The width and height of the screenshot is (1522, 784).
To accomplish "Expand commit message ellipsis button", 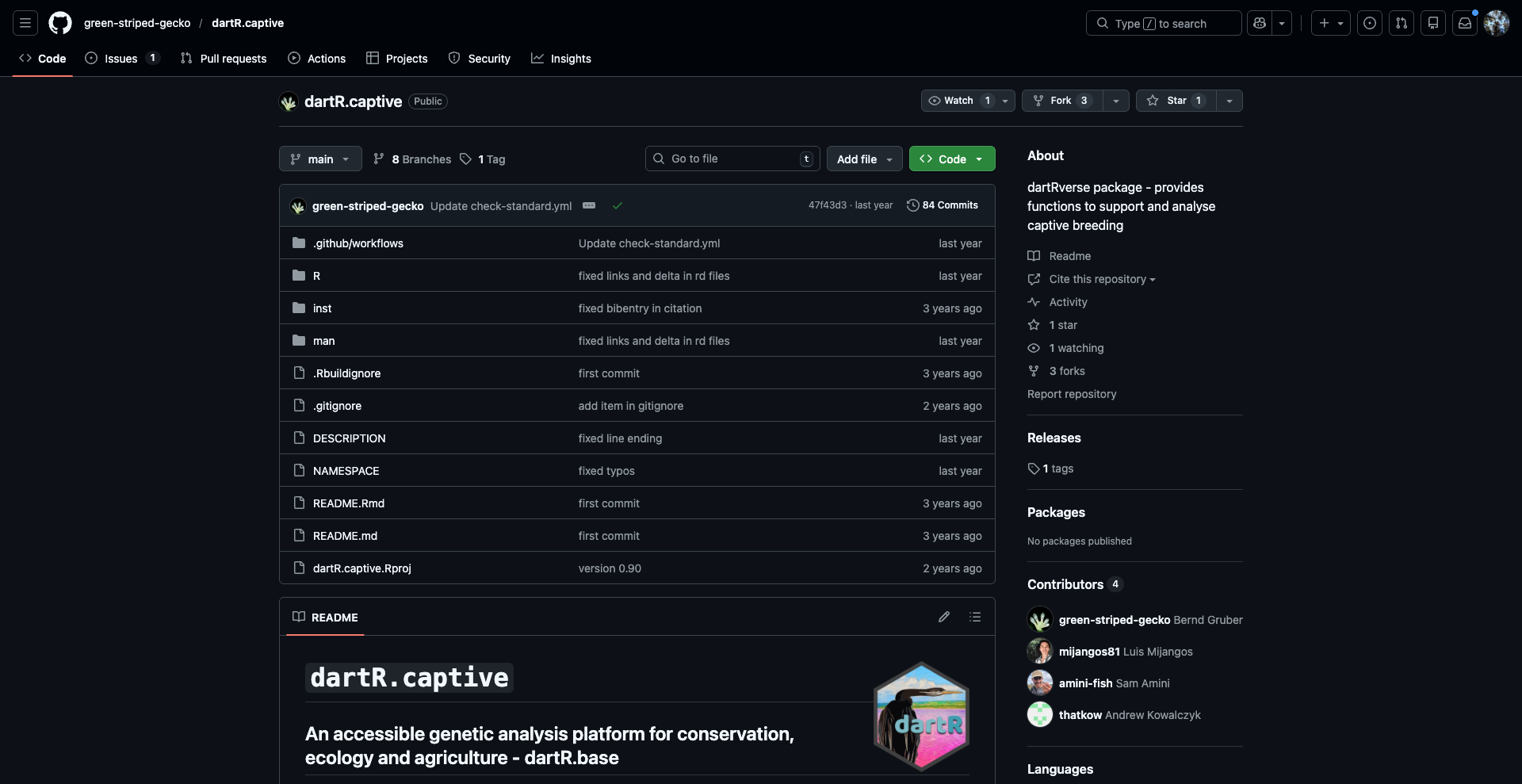I will [x=589, y=205].
